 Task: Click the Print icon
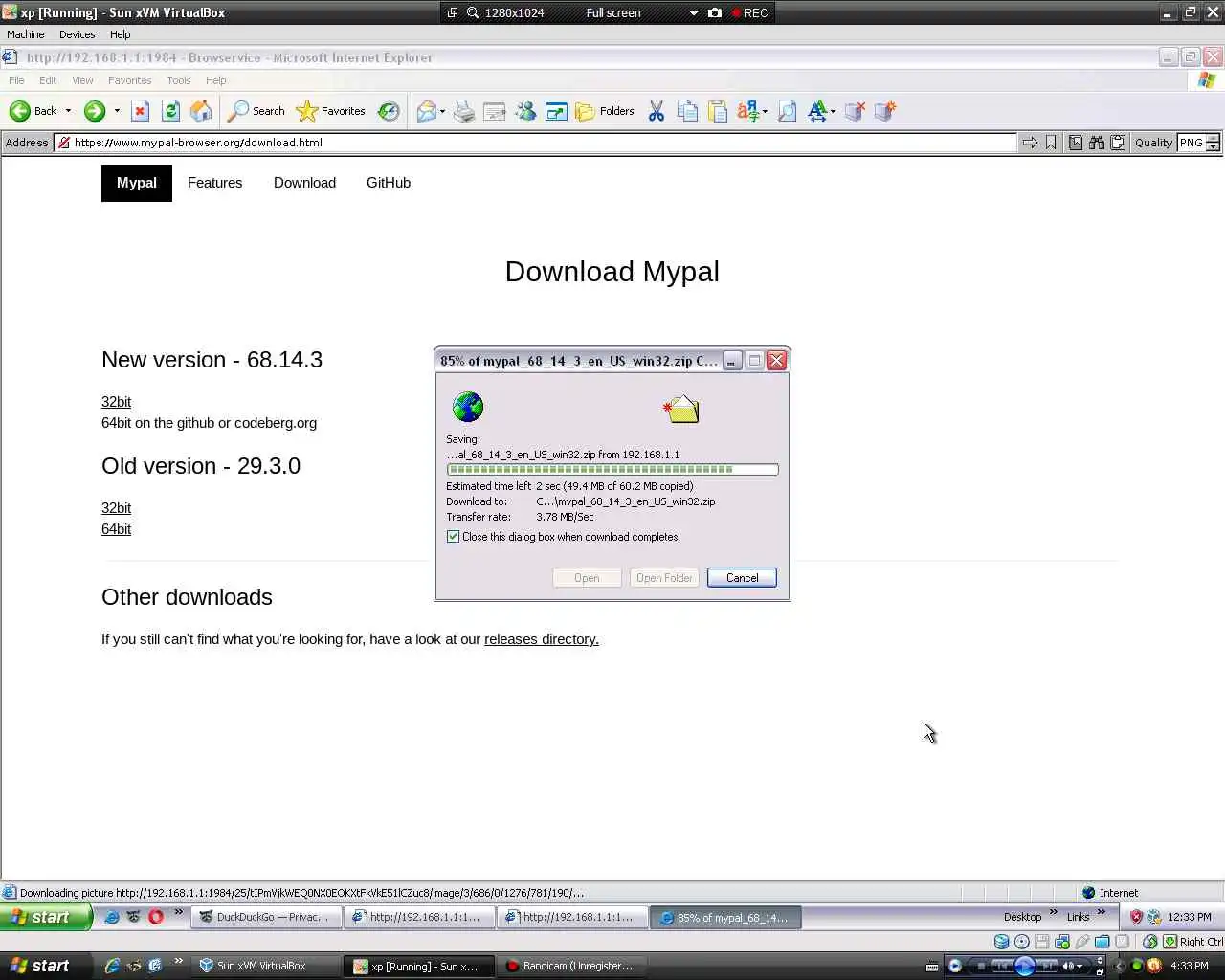point(464,111)
